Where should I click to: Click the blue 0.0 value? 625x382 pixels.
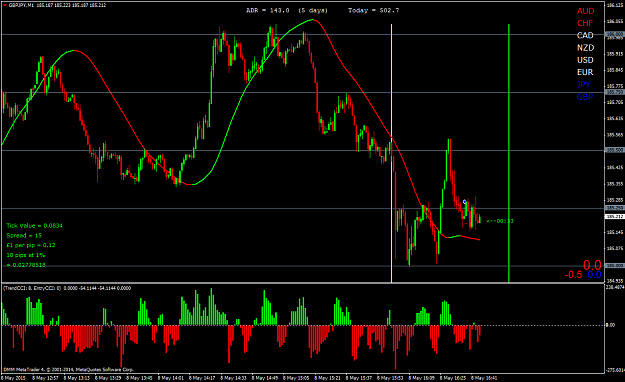point(594,275)
